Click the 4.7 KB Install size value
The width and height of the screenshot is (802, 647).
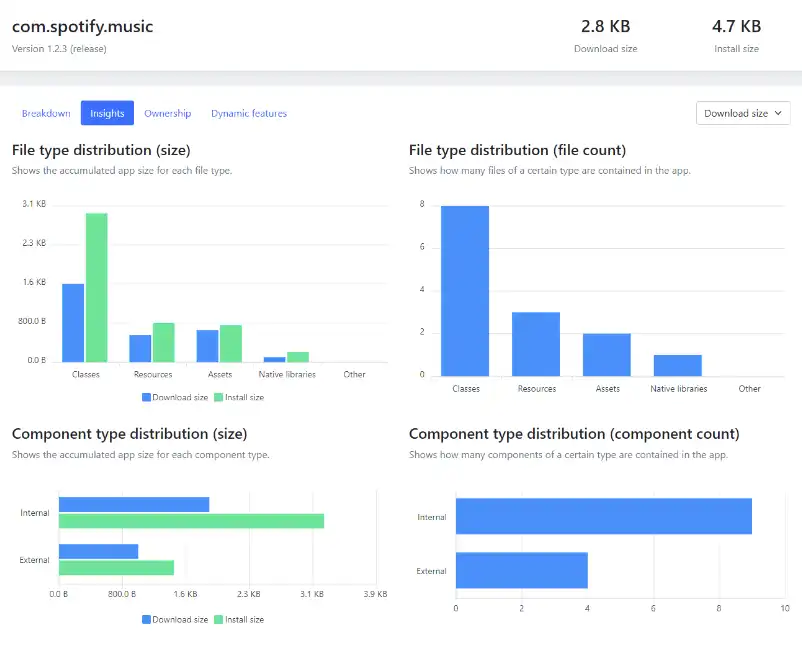736,26
